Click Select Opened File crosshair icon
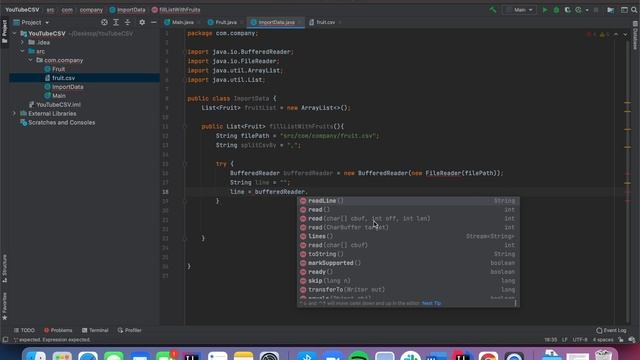Viewport: 640px width, 360px height. tap(104, 22)
